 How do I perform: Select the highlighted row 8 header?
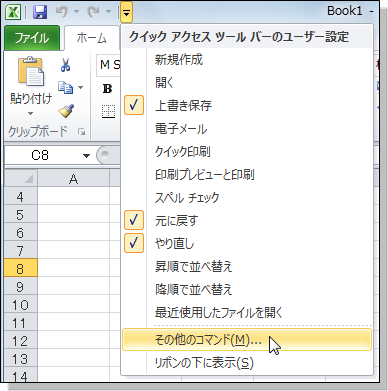[21, 268]
